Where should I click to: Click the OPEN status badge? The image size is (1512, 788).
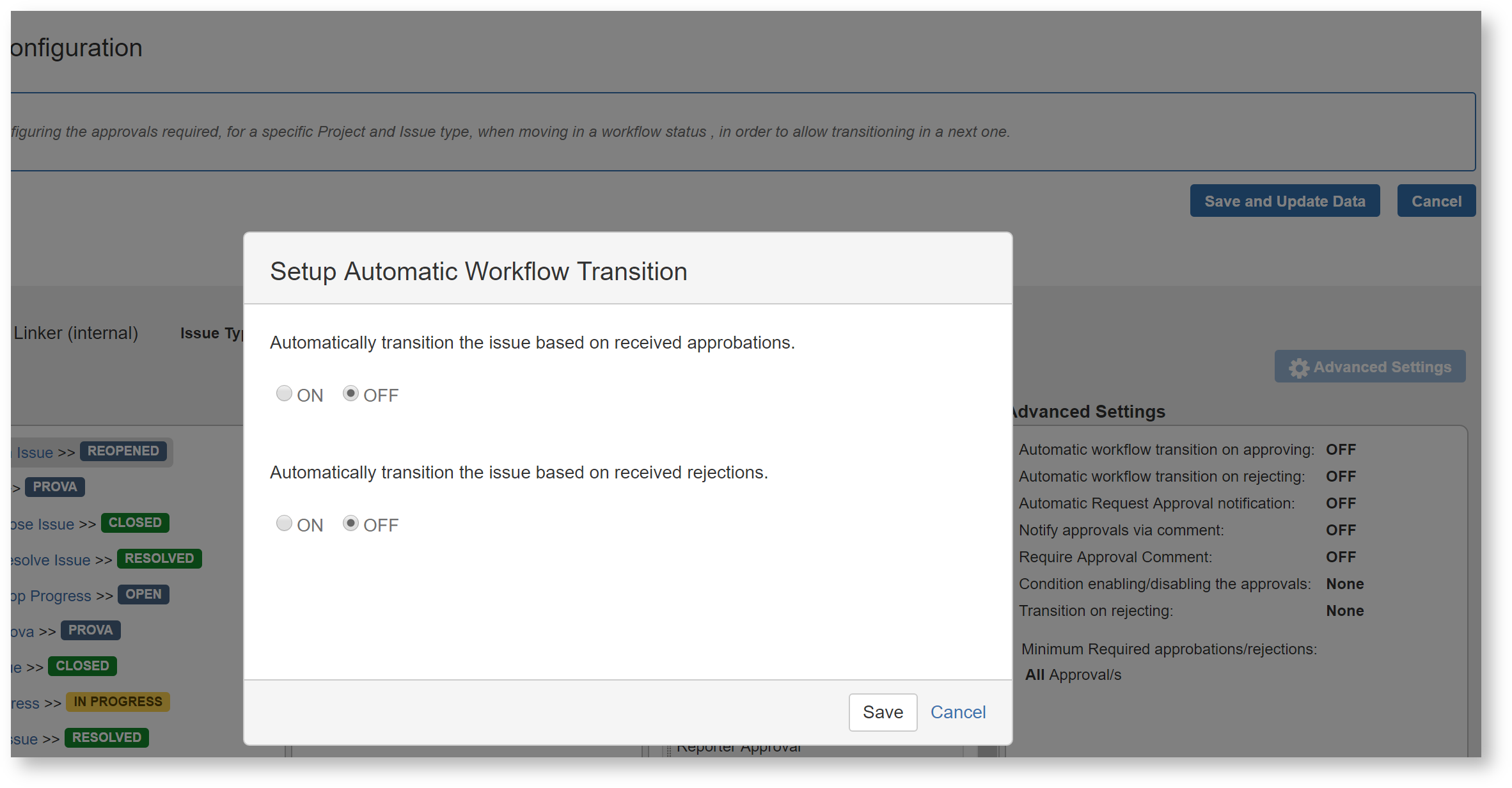(x=143, y=594)
